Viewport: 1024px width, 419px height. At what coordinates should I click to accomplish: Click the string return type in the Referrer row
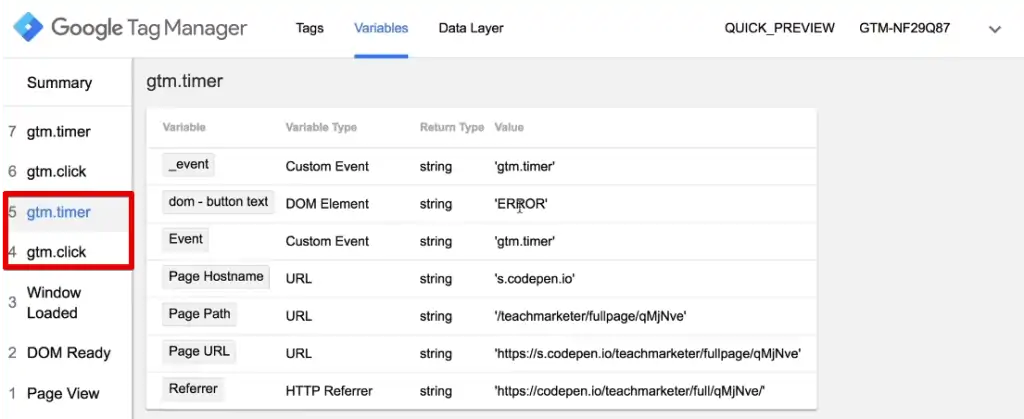[436, 392]
